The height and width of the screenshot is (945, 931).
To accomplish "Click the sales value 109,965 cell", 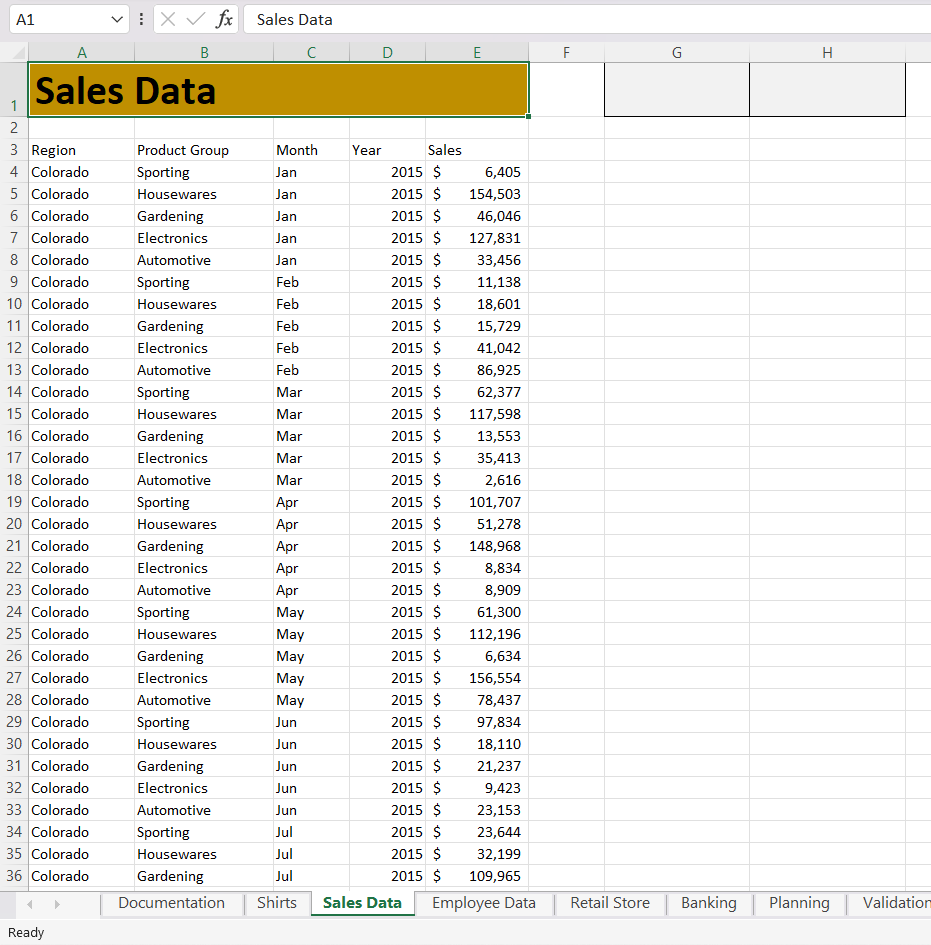I will 477,876.
